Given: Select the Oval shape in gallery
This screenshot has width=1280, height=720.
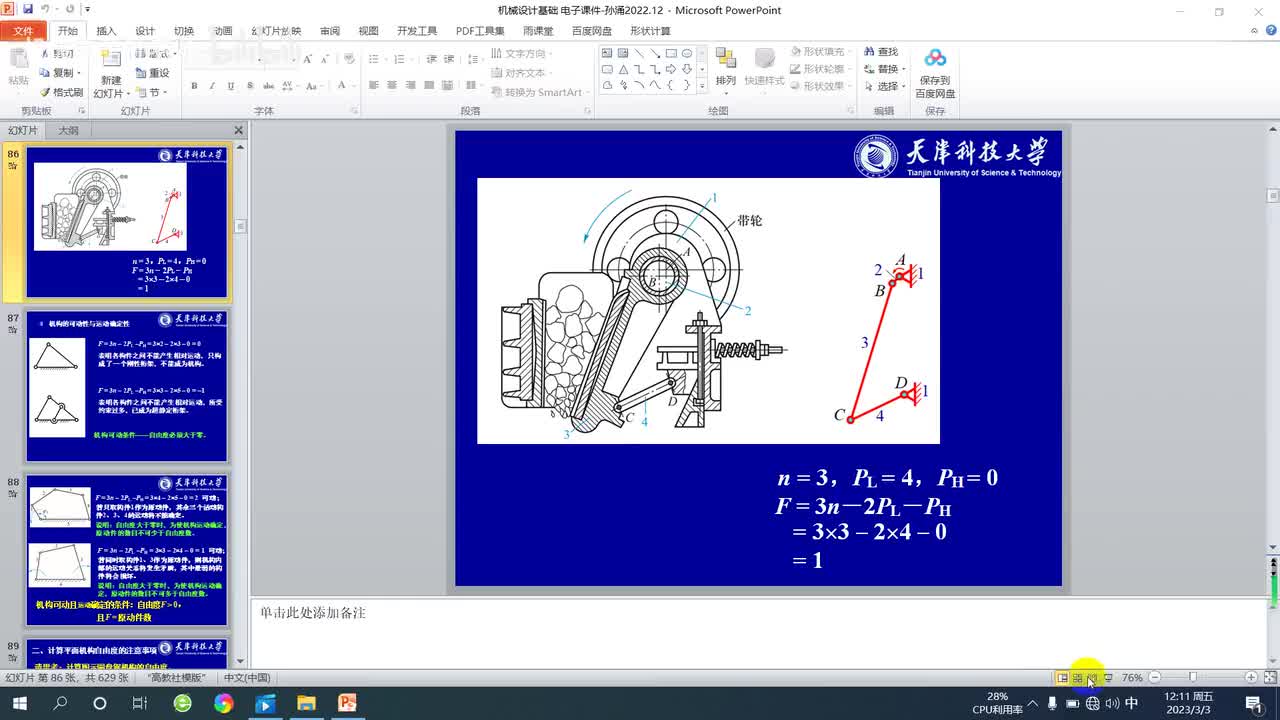Looking at the screenshot, I should click(687, 54).
